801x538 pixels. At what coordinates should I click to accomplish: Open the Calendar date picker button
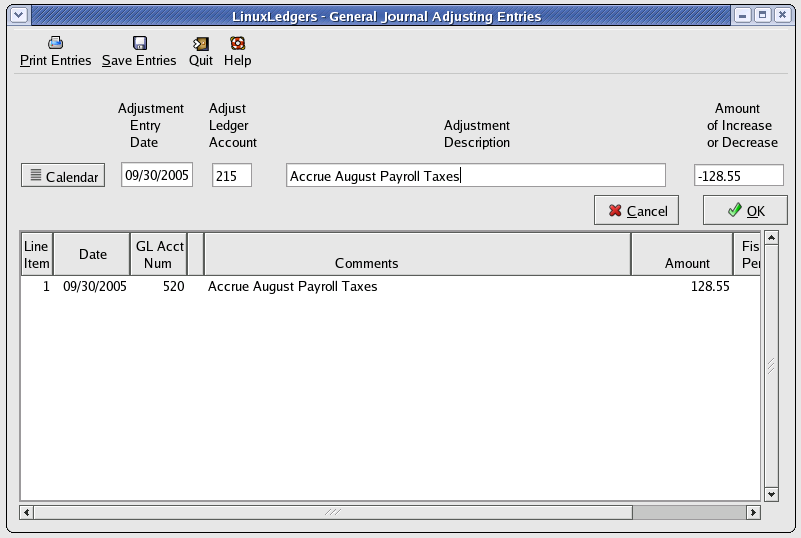click(x=63, y=176)
